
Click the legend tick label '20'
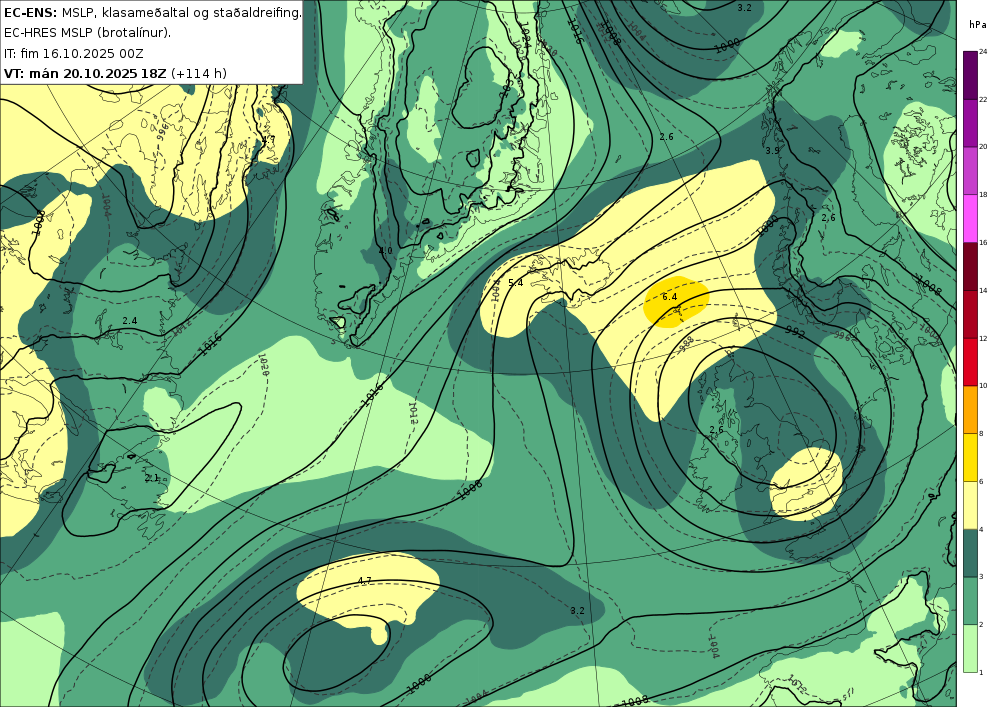click(983, 147)
